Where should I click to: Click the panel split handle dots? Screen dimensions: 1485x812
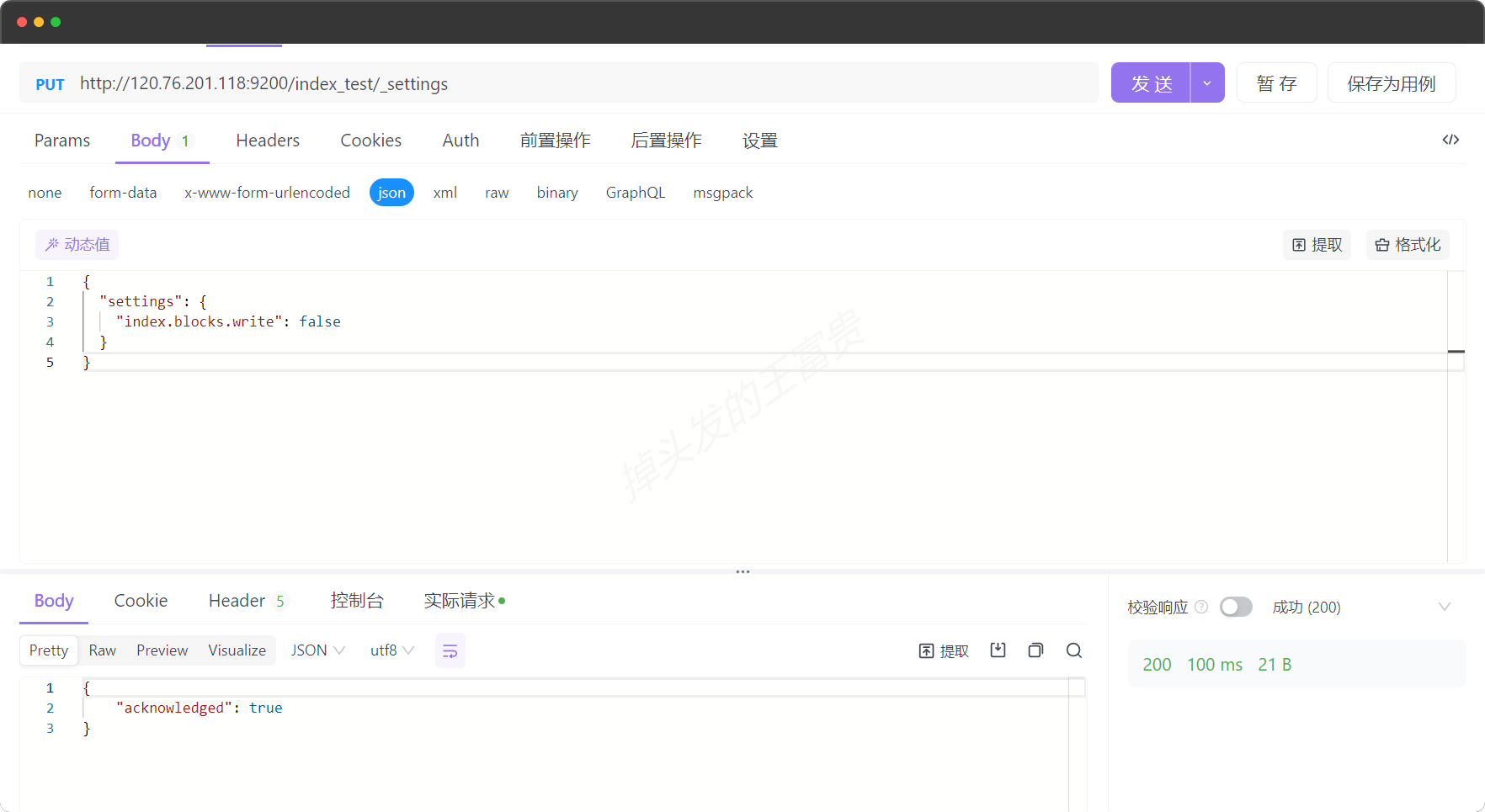pos(742,572)
